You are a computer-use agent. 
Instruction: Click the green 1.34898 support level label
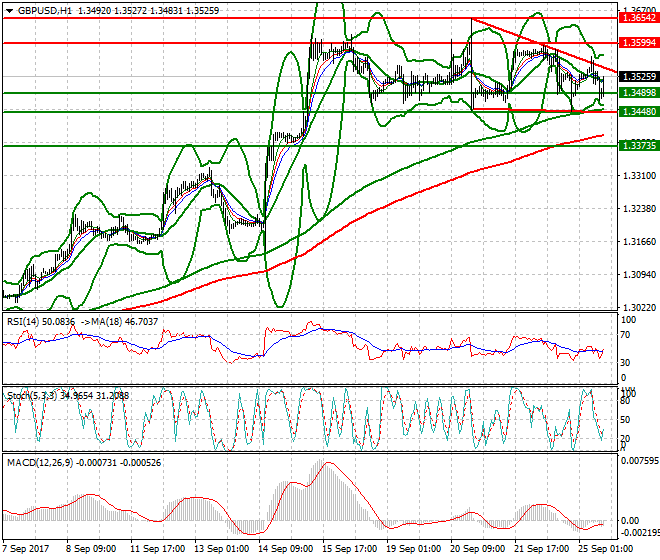tap(639, 93)
